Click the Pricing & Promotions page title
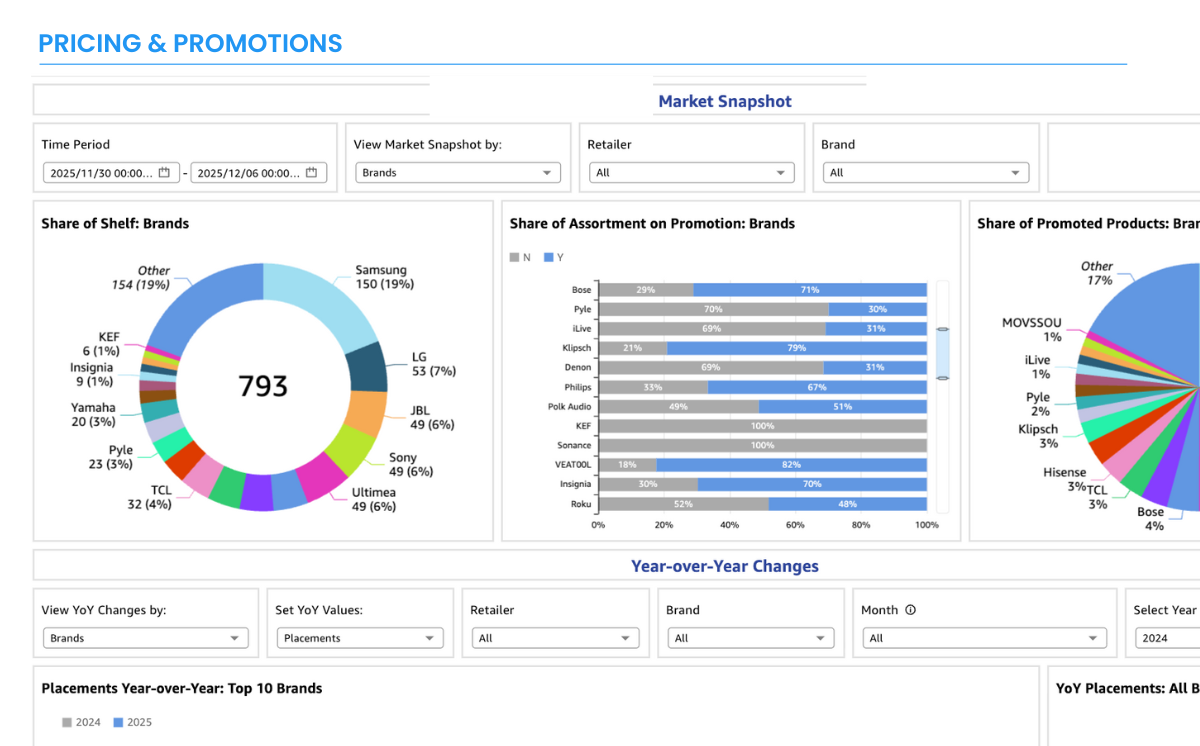Image resolution: width=1200 pixels, height=746 pixels. coord(190,44)
